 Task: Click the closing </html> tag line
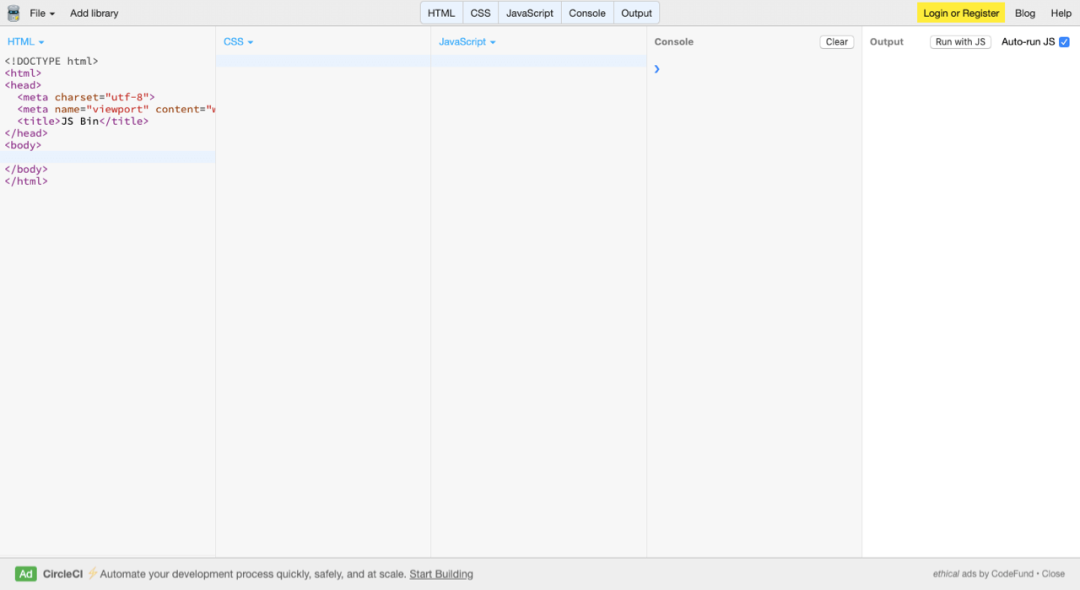pos(26,182)
